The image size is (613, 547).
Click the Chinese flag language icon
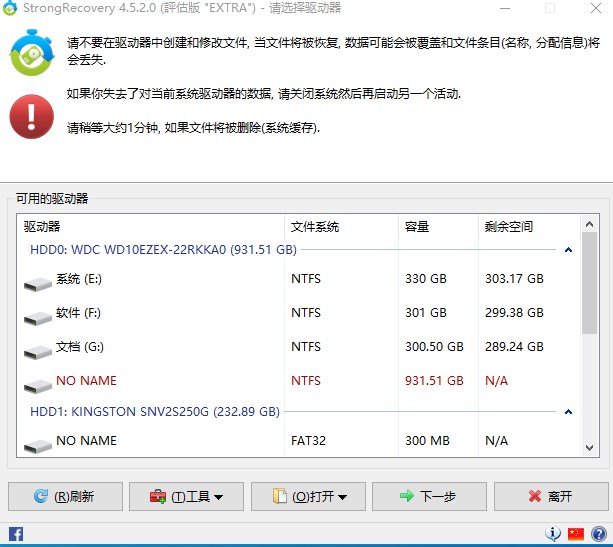575,534
